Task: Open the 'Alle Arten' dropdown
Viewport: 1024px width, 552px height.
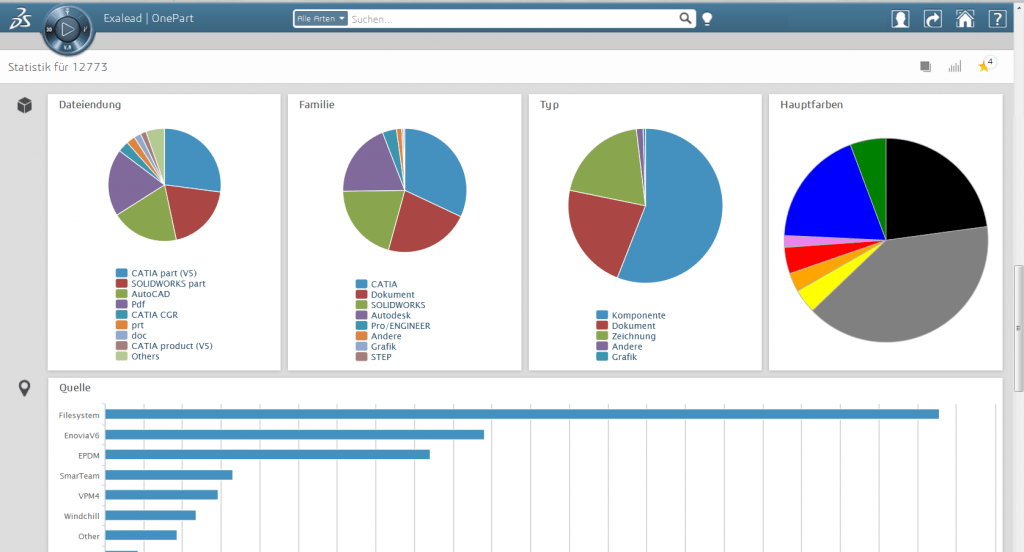Action: tap(320, 18)
